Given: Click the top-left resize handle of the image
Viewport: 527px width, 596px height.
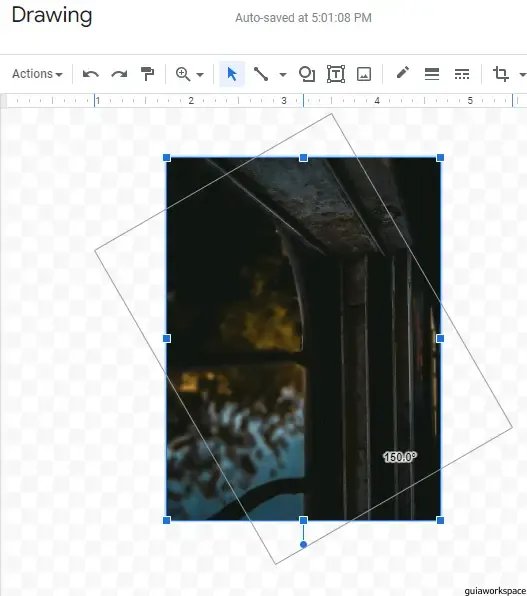Looking at the screenshot, I should click(x=167, y=157).
